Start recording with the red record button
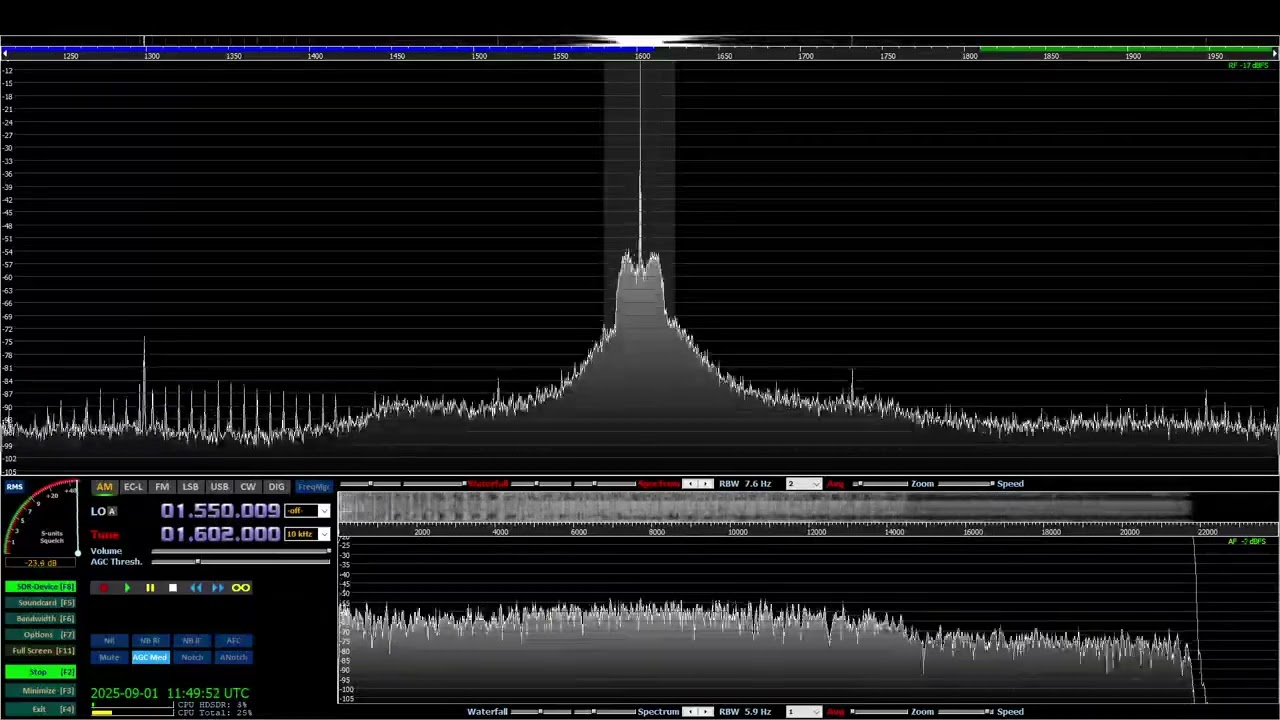1280x720 pixels. 104,588
